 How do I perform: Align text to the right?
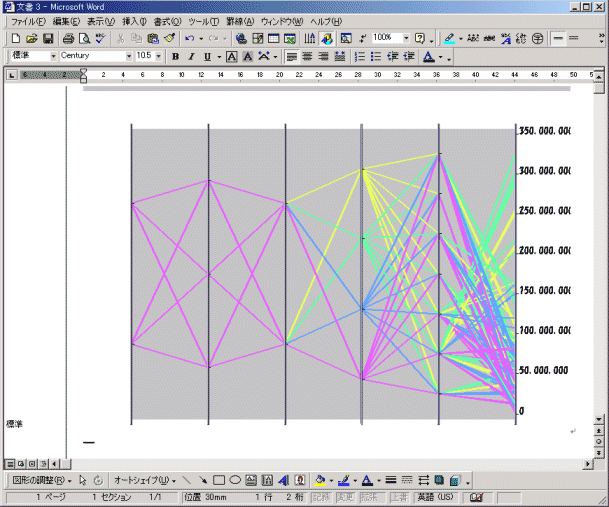324,57
